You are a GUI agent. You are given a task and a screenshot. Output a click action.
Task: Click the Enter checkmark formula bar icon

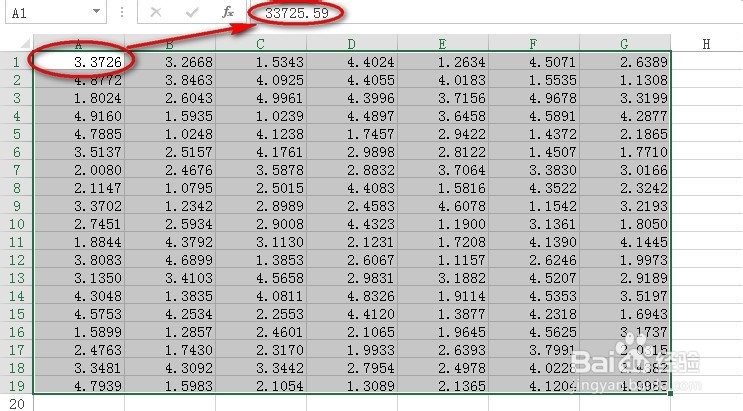192,12
